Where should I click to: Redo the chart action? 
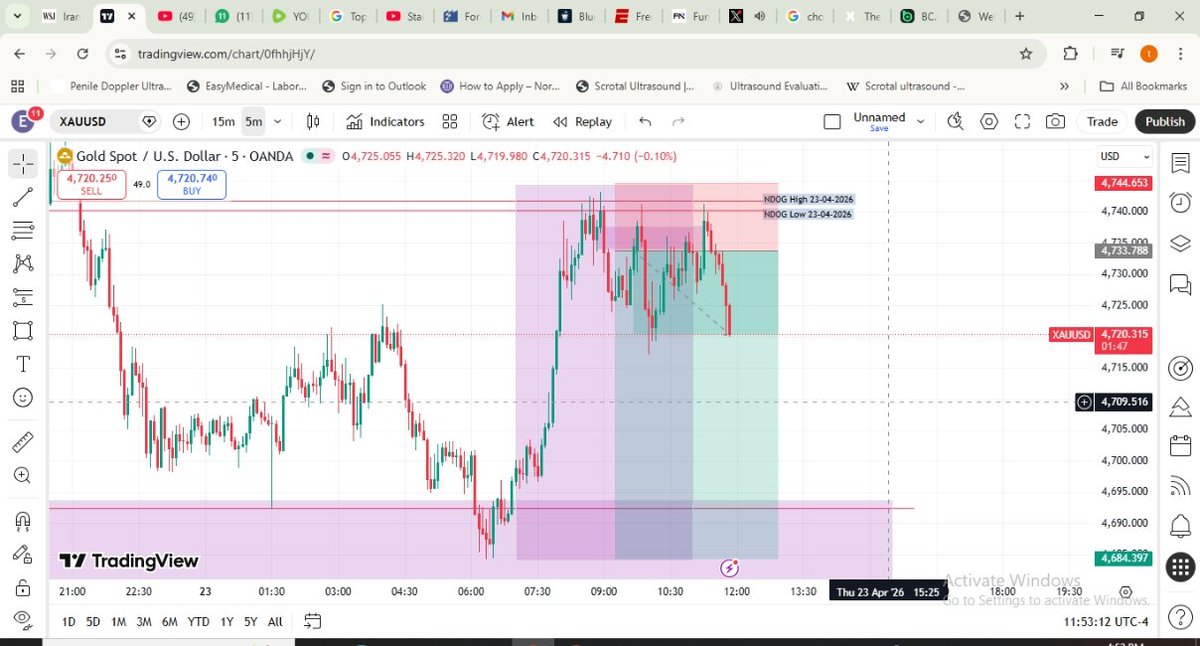[678, 122]
